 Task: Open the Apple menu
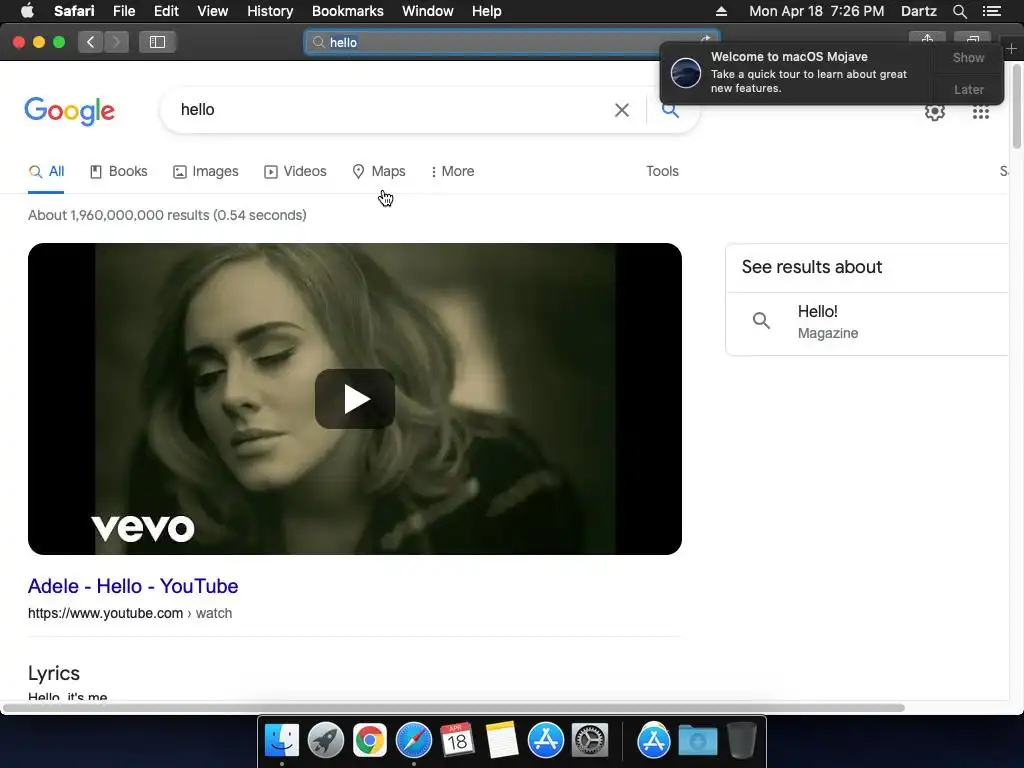coord(27,11)
